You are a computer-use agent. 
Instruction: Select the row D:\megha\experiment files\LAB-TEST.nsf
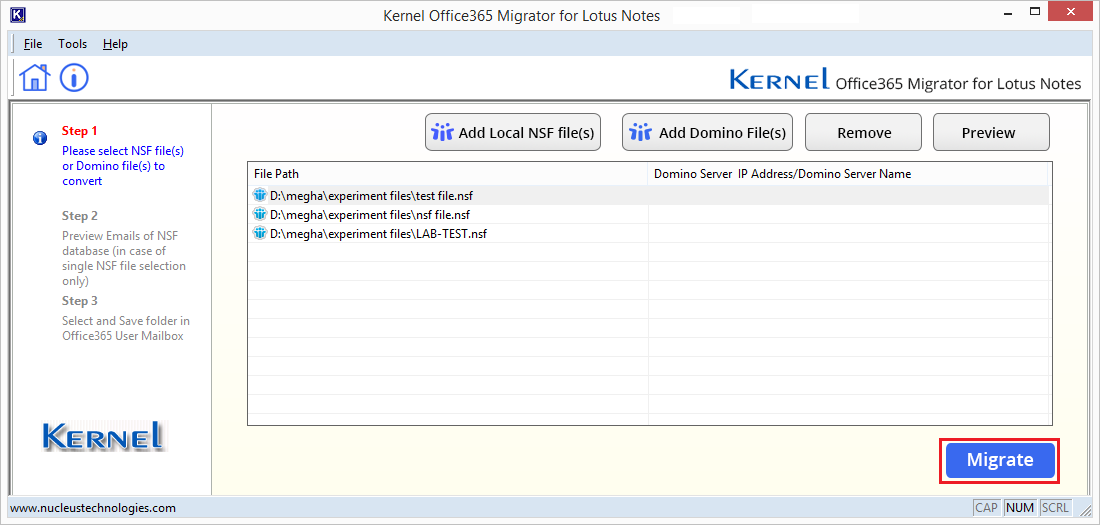coord(648,233)
